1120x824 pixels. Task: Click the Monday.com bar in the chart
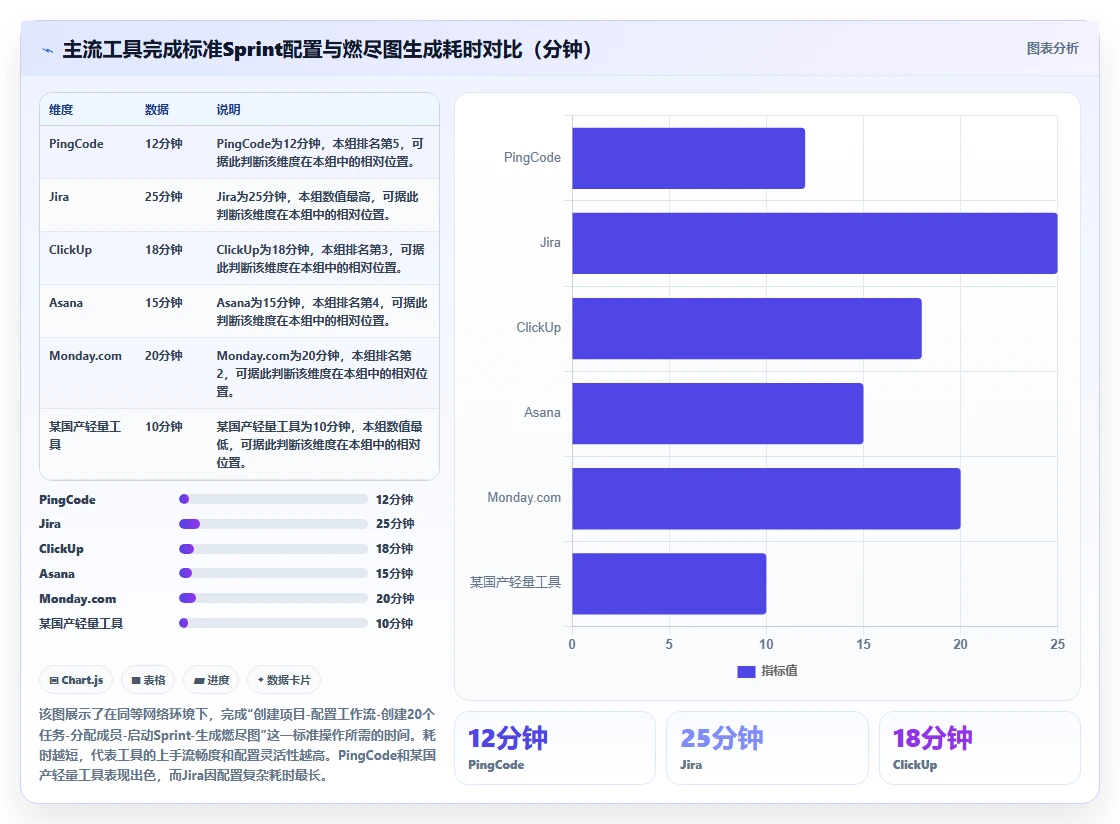click(766, 498)
